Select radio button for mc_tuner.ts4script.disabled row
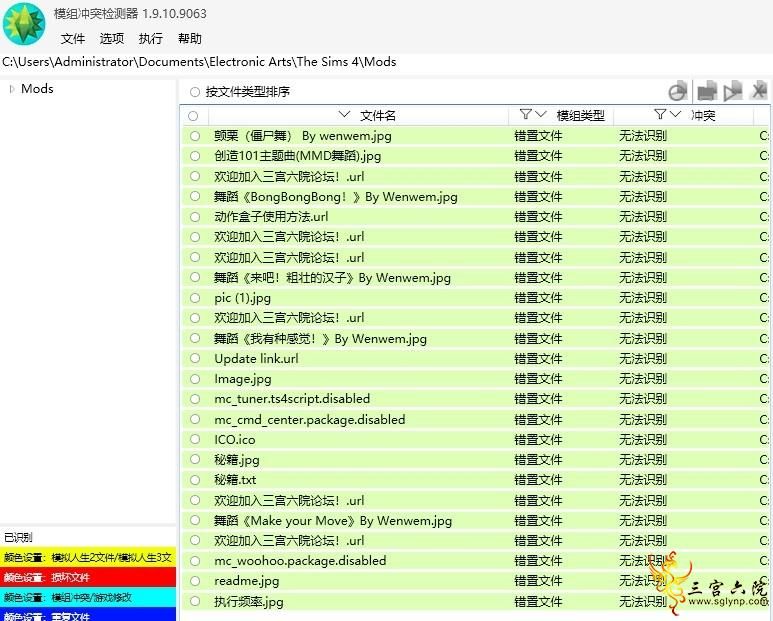The width and height of the screenshot is (773, 621). (195, 399)
